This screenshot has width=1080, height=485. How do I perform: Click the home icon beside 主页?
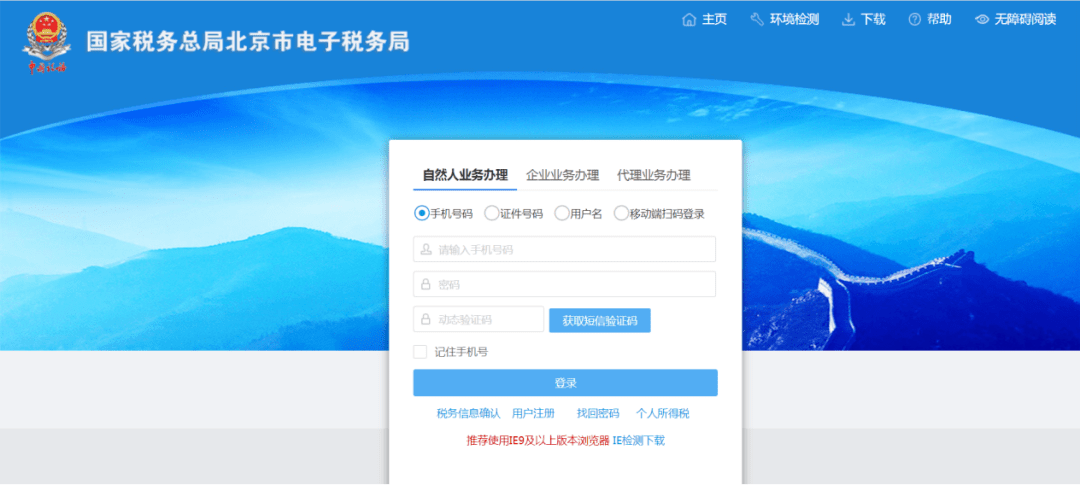pos(689,20)
